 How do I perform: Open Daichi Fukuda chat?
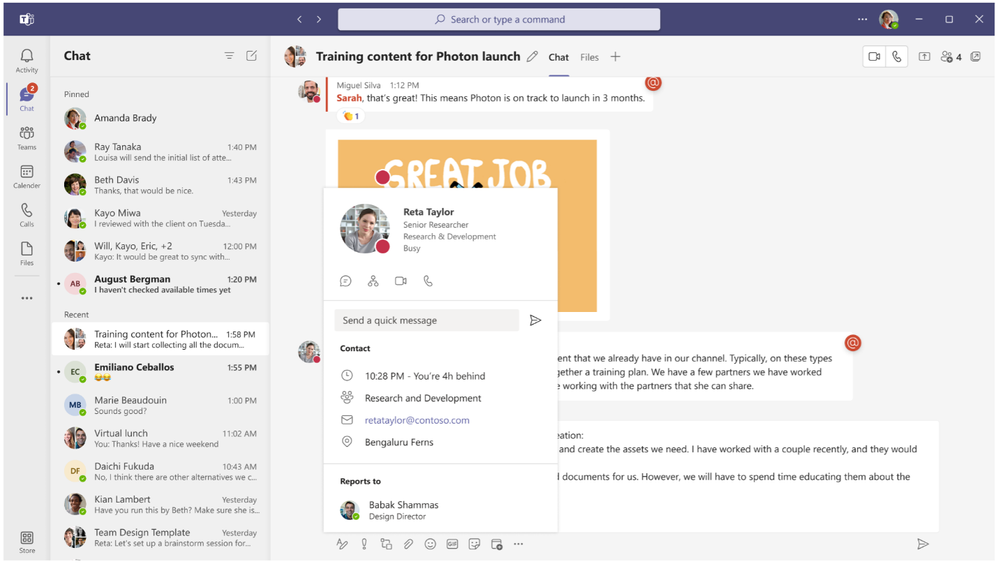click(160, 471)
